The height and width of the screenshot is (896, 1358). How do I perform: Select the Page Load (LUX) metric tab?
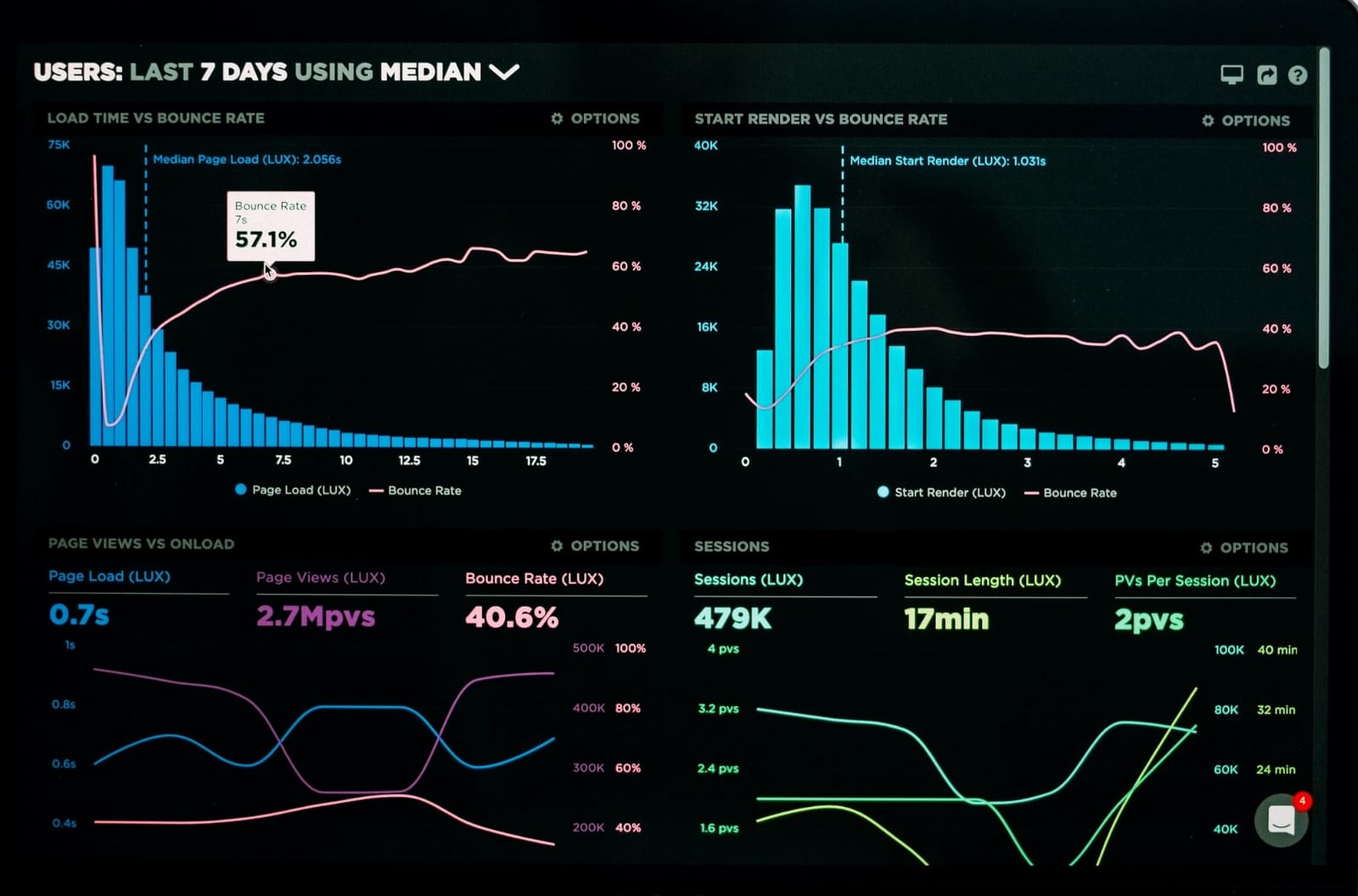coord(109,576)
